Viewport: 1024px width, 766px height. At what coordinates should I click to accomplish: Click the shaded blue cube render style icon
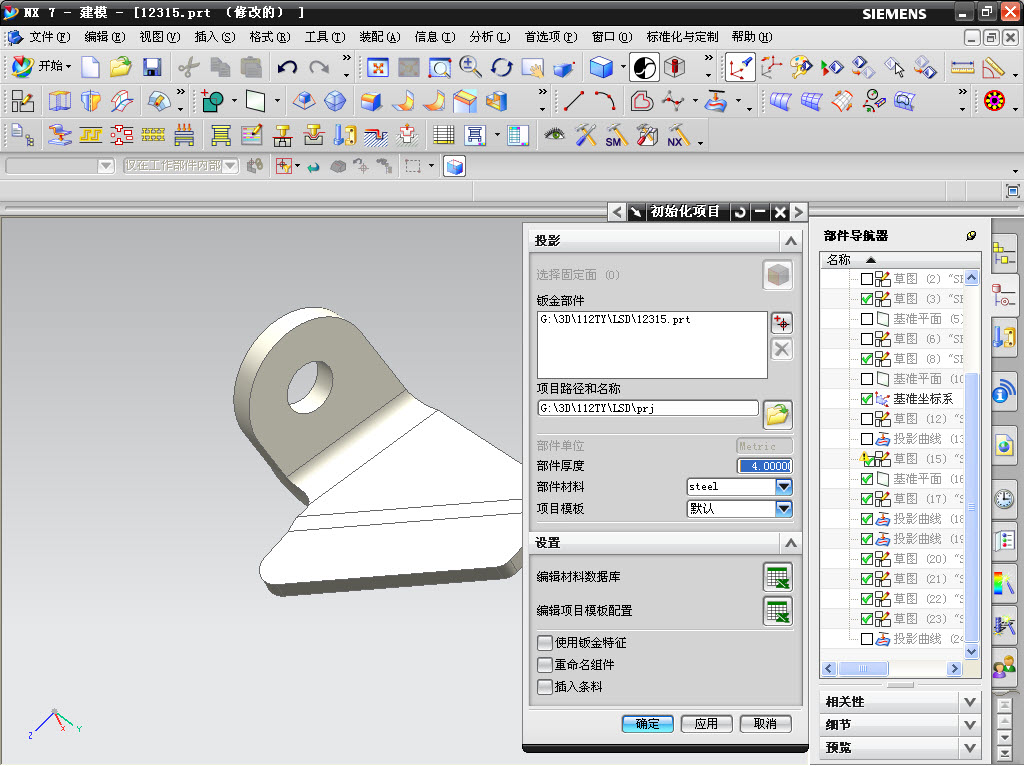601,67
